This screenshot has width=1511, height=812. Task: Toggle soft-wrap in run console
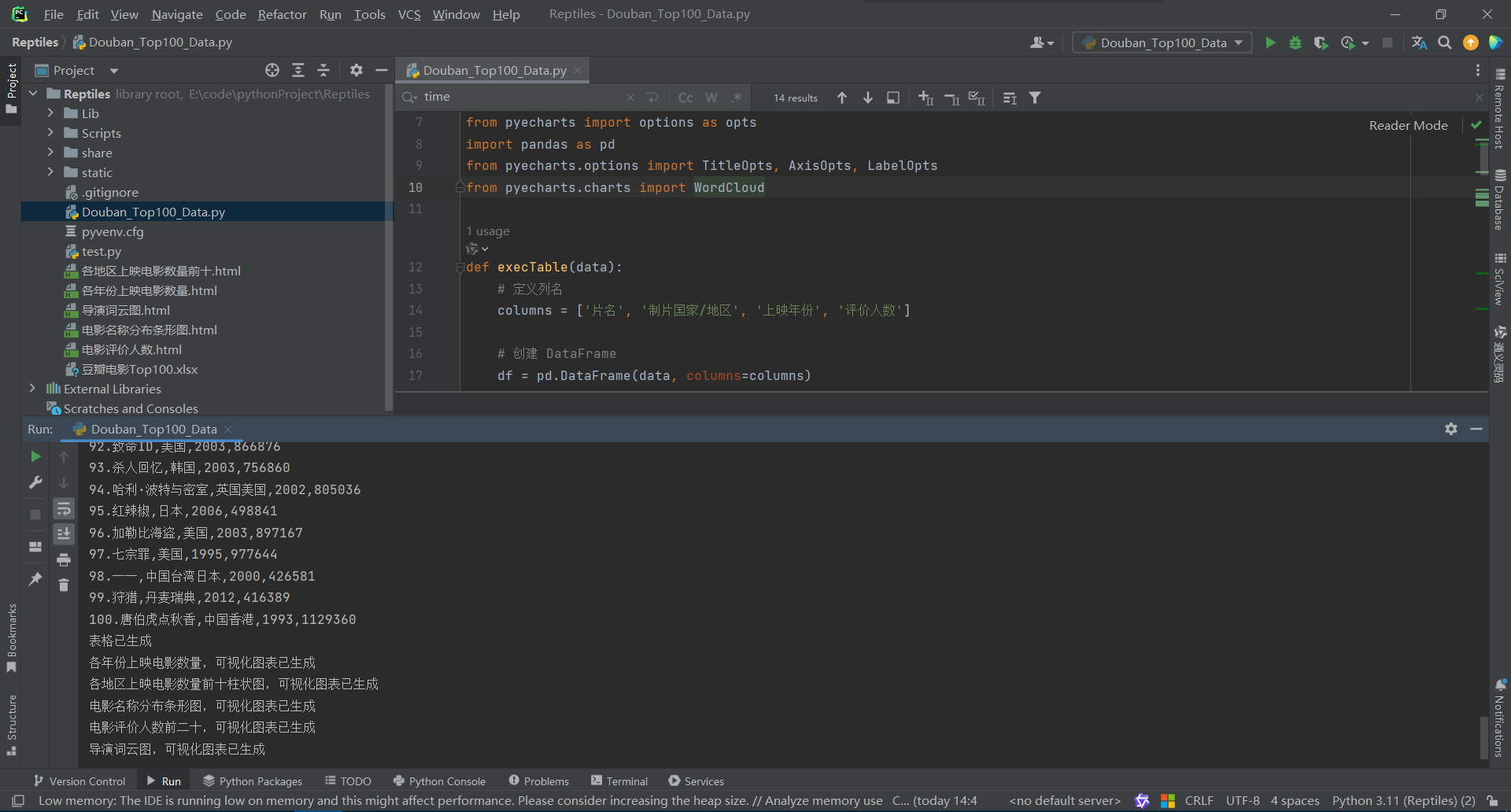click(64, 508)
